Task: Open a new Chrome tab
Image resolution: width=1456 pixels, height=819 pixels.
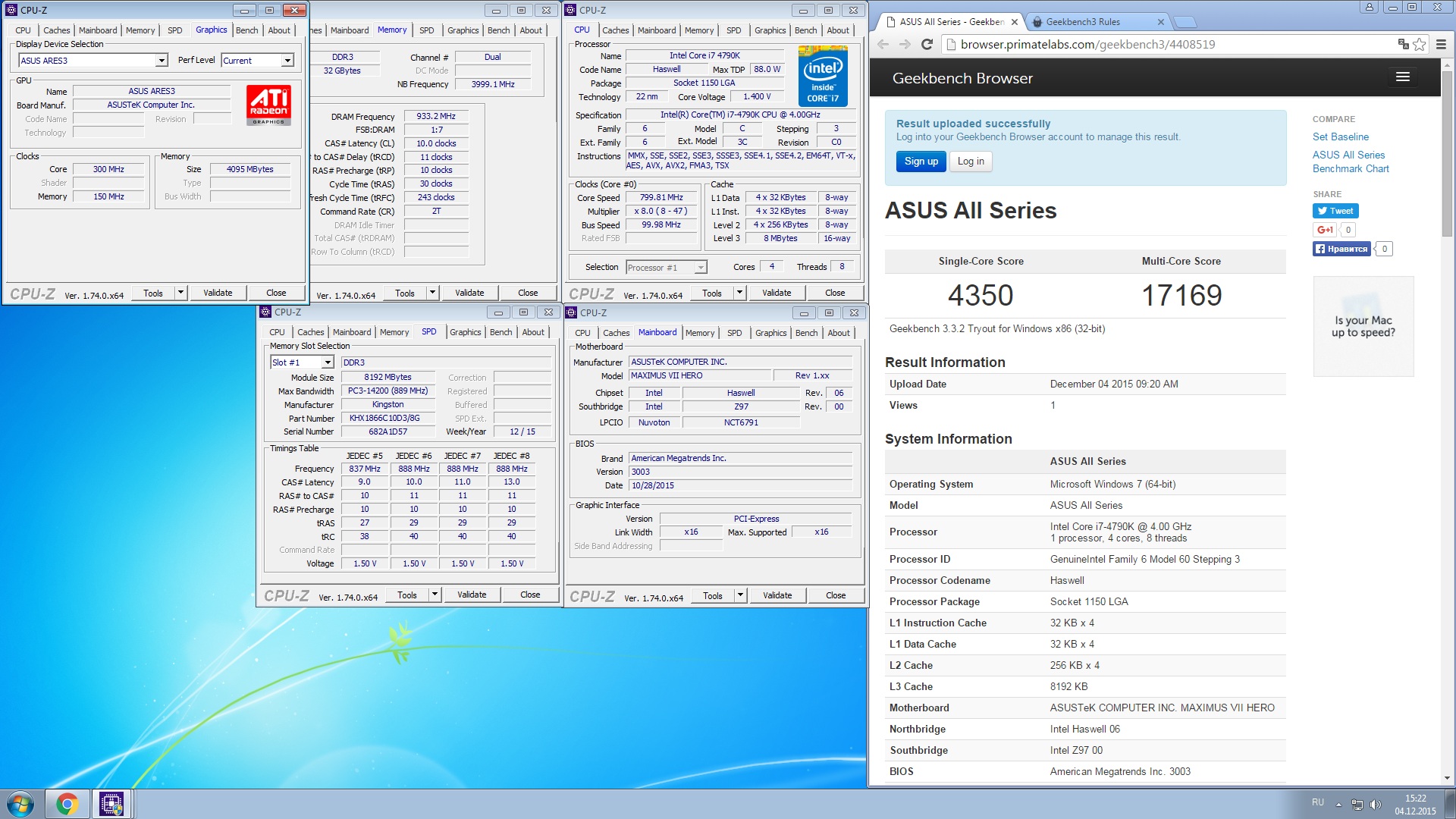Action: click(x=1185, y=22)
